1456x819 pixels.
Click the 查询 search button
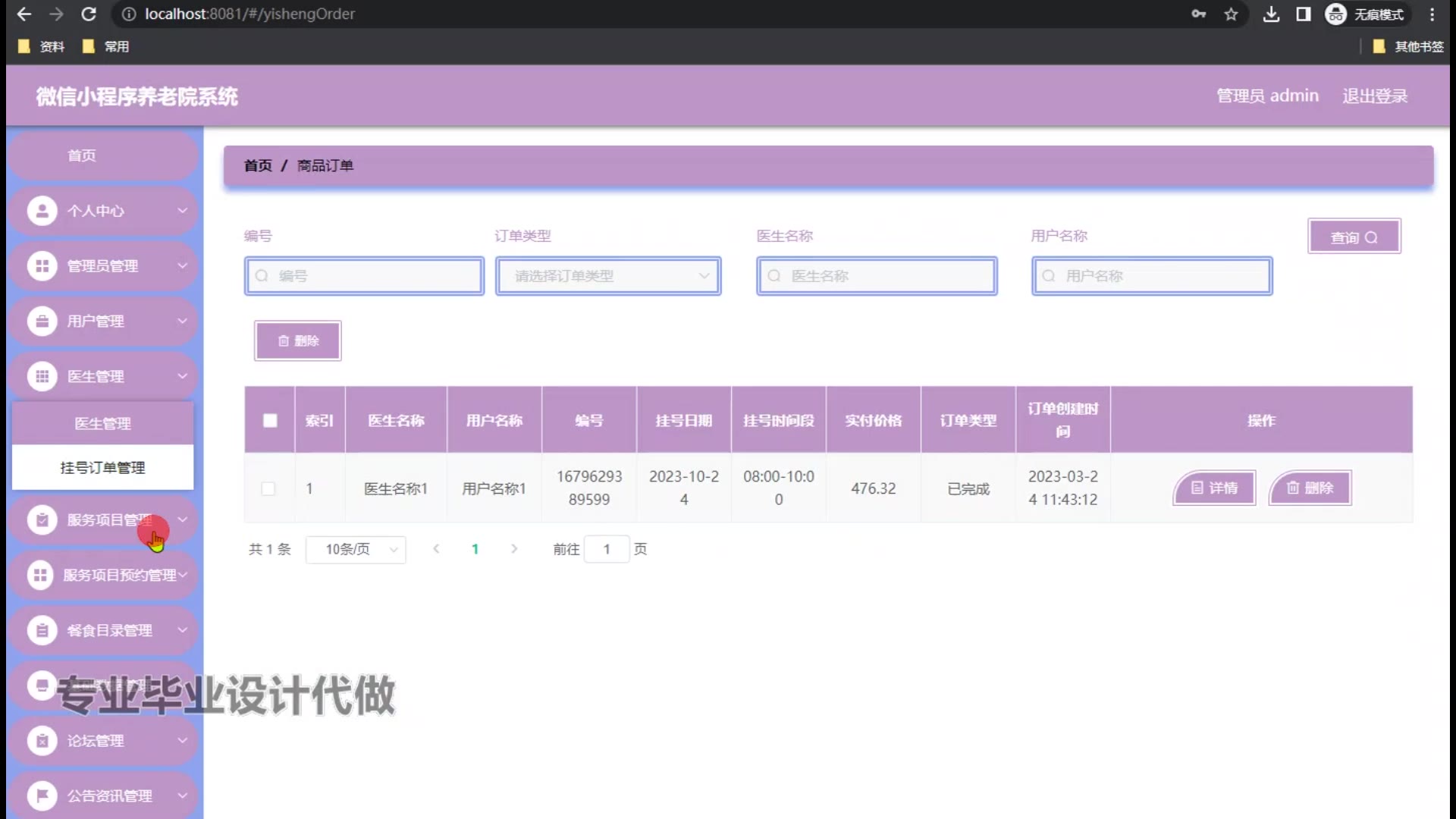coord(1354,237)
